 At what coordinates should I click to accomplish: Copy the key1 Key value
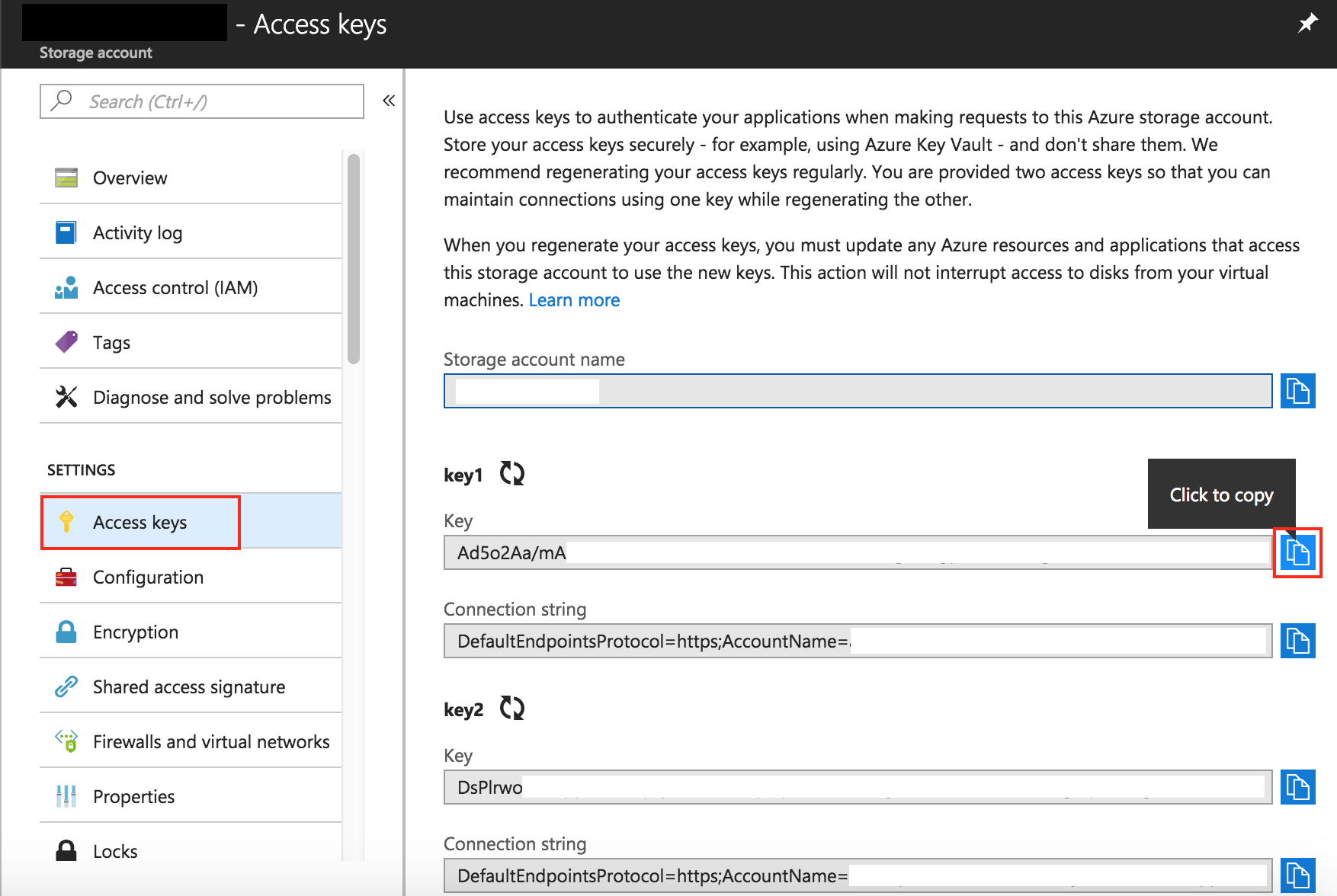[1297, 552]
